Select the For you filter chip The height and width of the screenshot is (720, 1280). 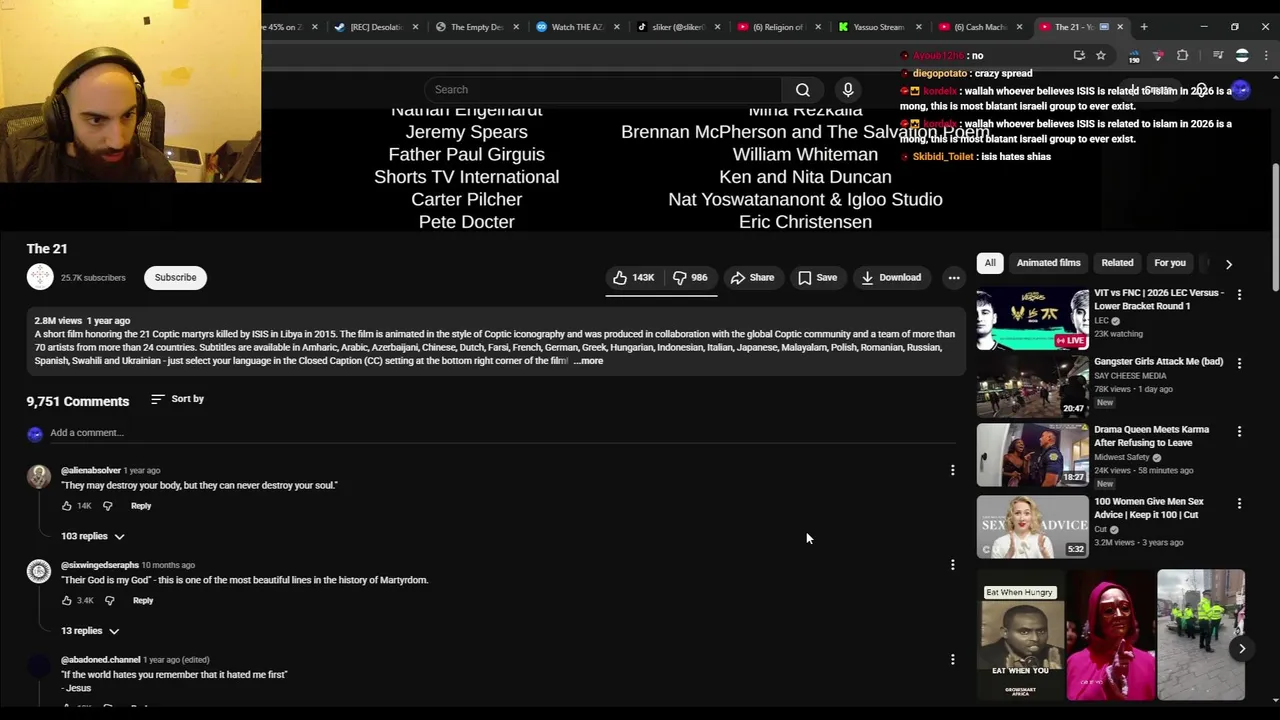pos(1170,263)
